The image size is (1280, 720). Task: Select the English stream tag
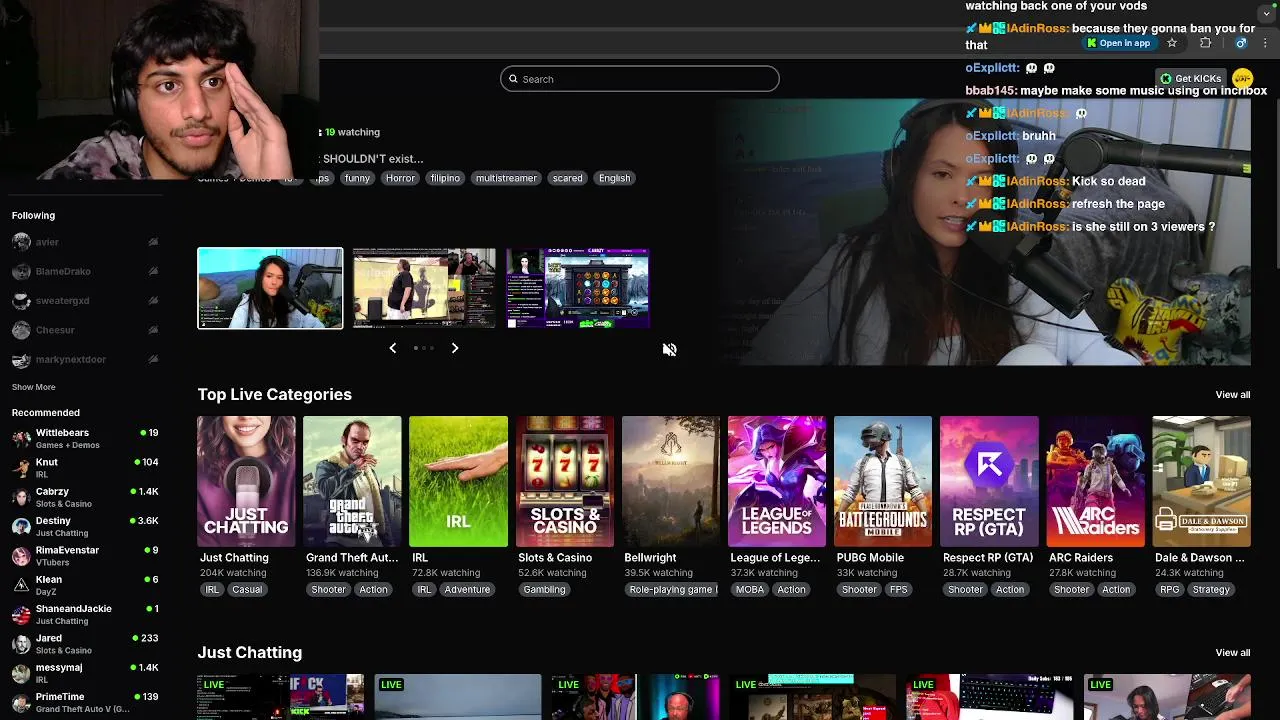pyautogui.click(x=614, y=178)
